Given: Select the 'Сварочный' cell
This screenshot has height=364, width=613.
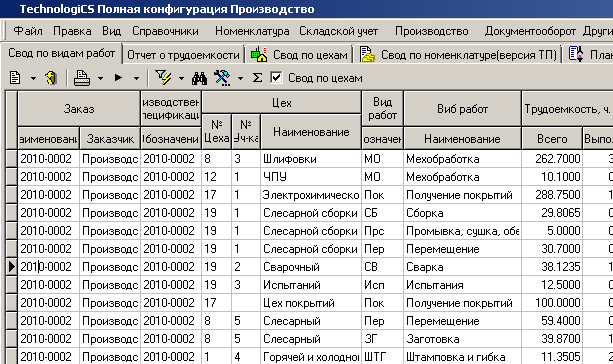Looking at the screenshot, I should 311,267.
